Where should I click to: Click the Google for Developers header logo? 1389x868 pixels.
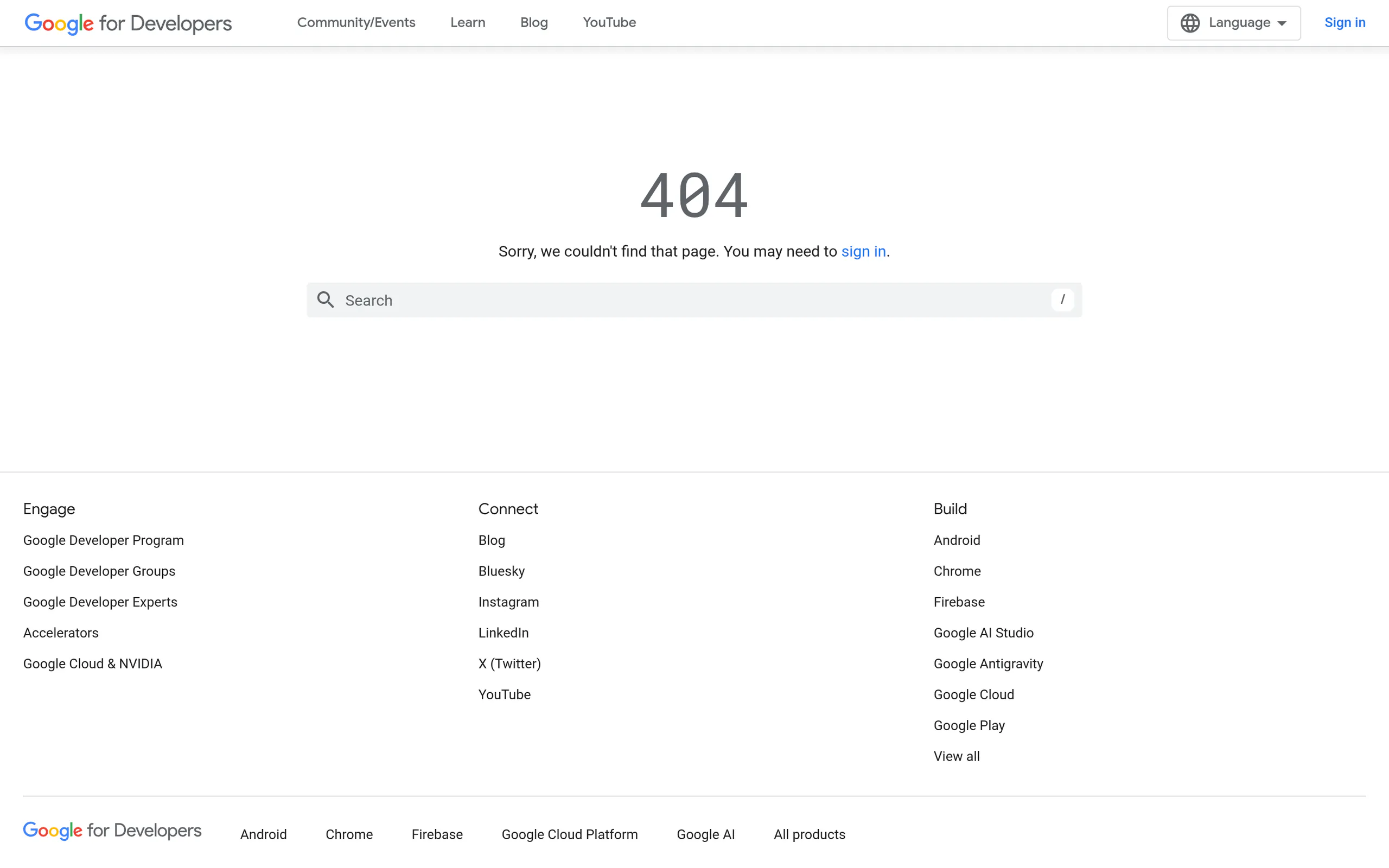pos(128,23)
